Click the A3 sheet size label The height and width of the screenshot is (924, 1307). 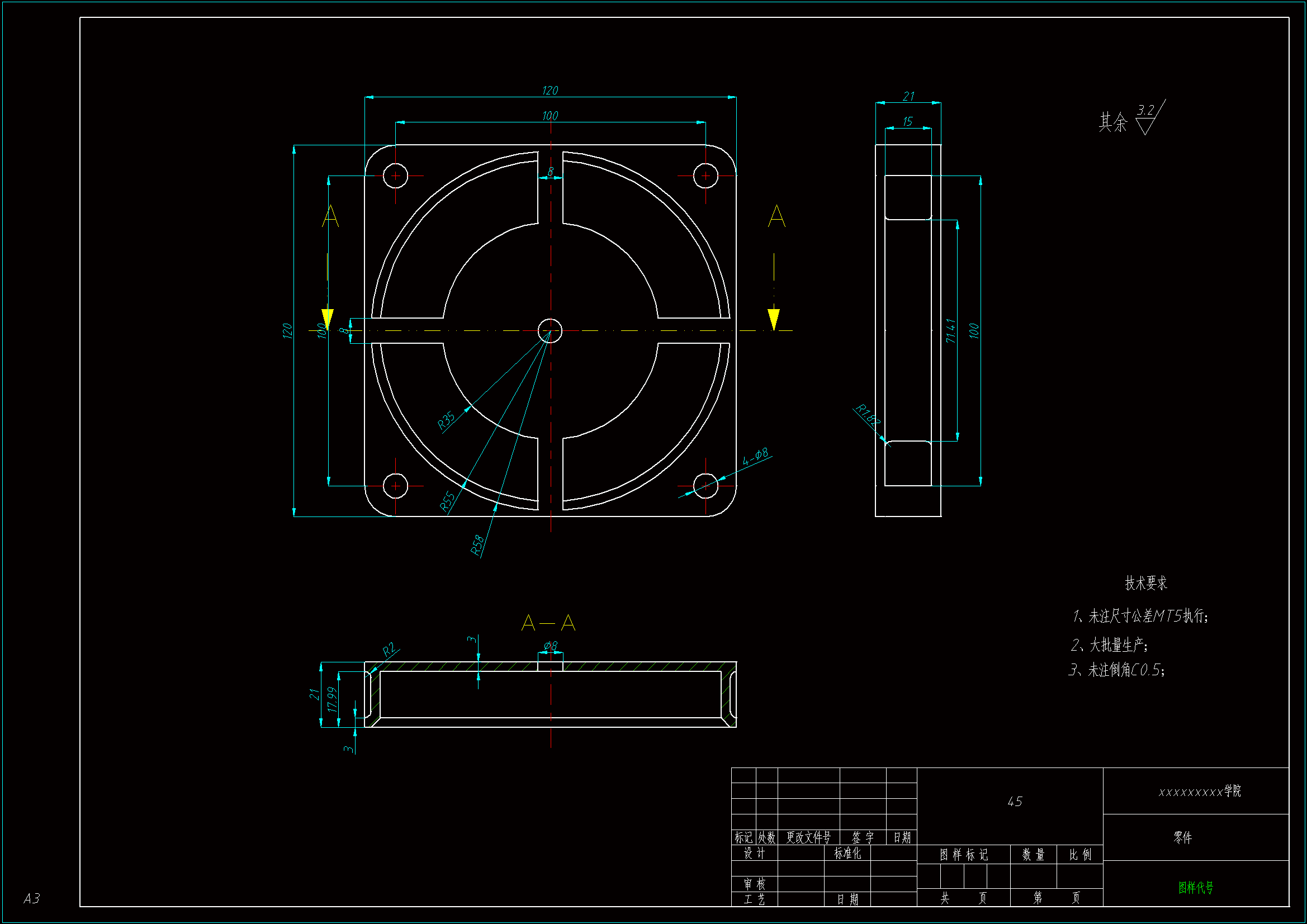pyautogui.click(x=32, y=898)
